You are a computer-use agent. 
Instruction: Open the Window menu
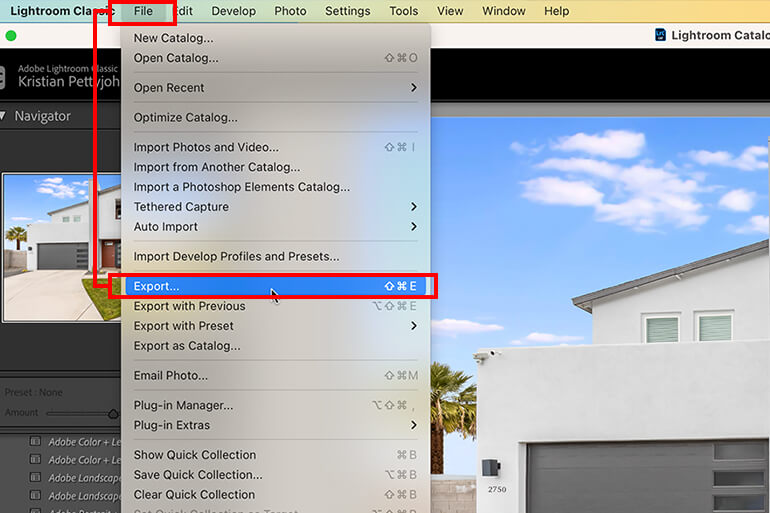(504, 11)
